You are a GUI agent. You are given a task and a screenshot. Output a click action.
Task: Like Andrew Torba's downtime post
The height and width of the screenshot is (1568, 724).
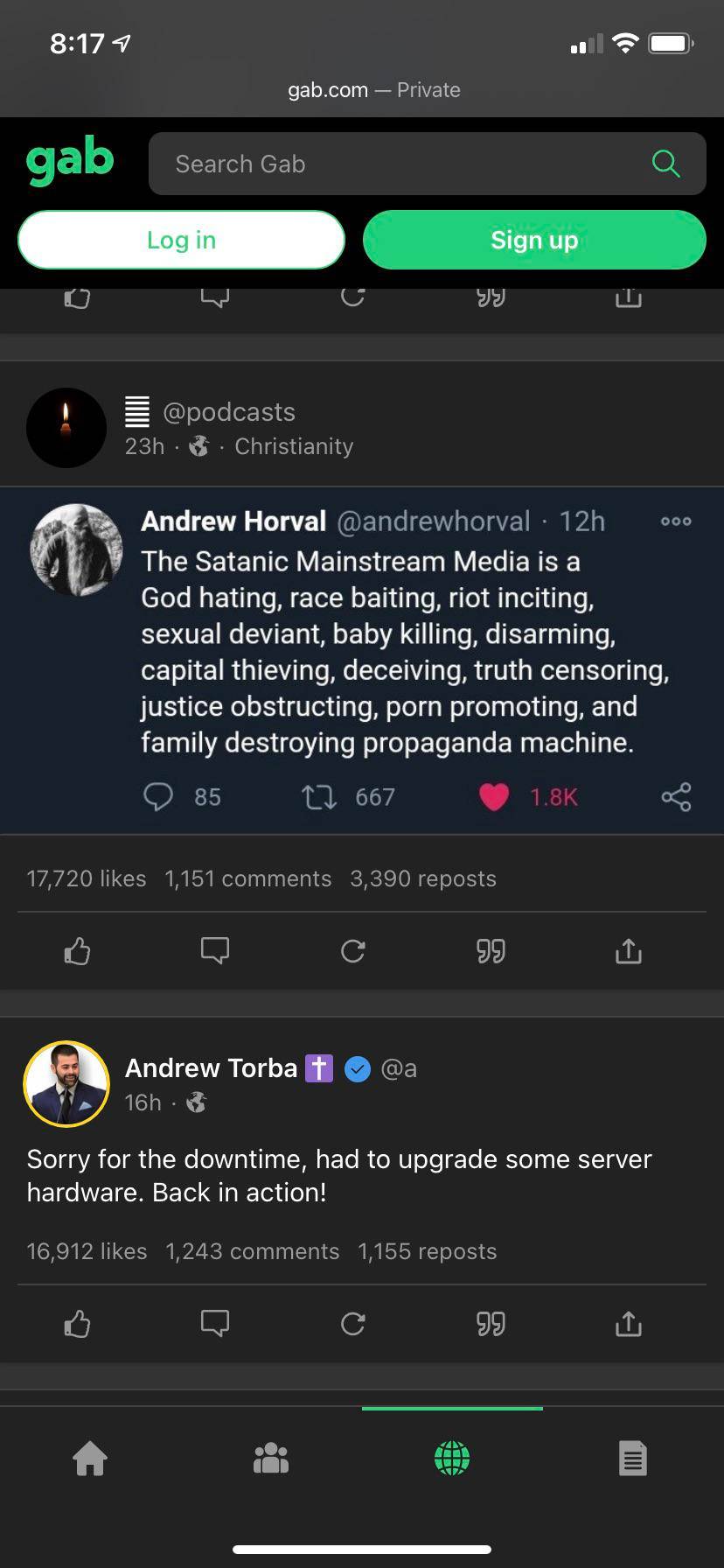click(x=77, y=1324)
